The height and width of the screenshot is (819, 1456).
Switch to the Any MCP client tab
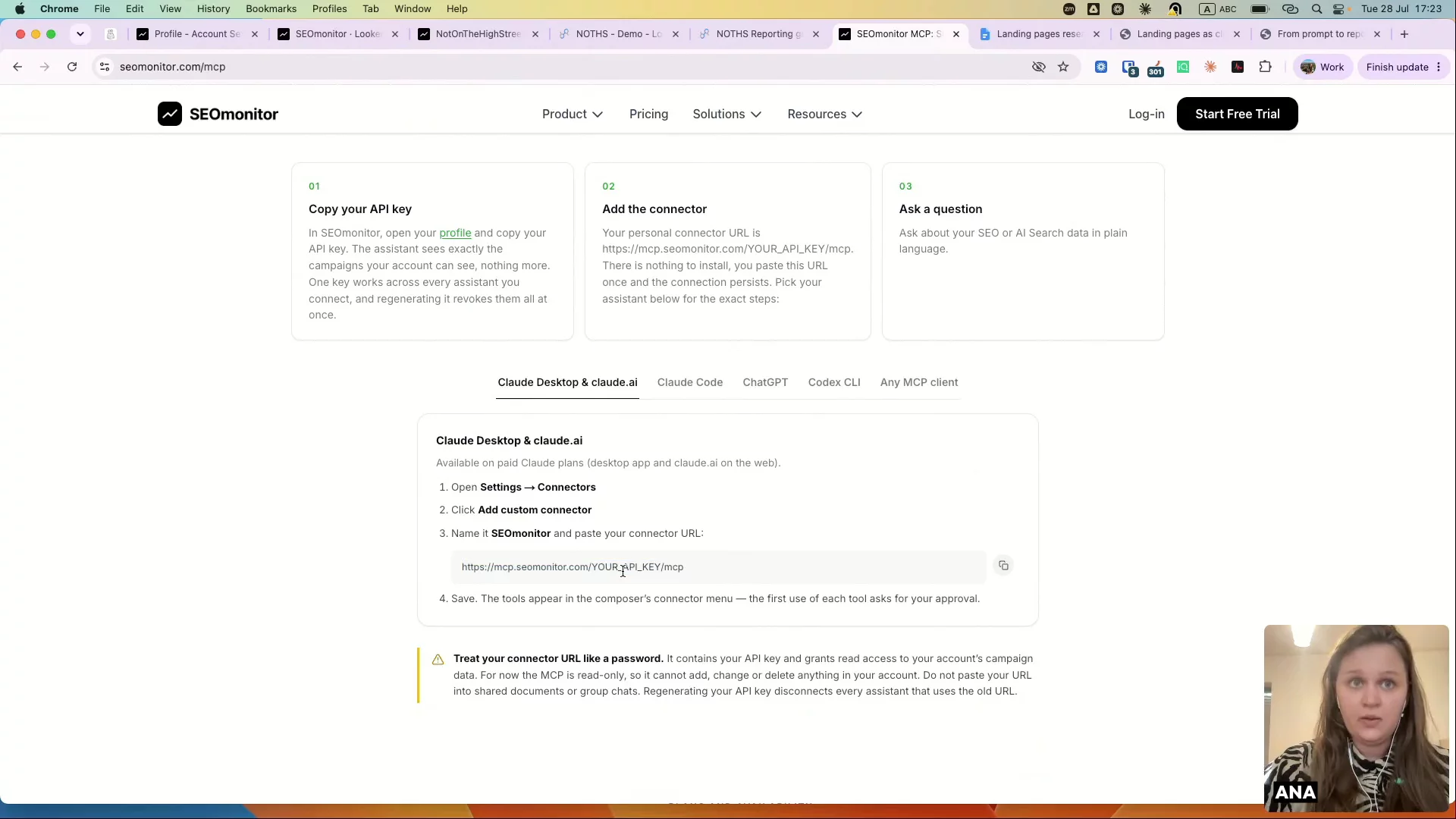[918, 382]
